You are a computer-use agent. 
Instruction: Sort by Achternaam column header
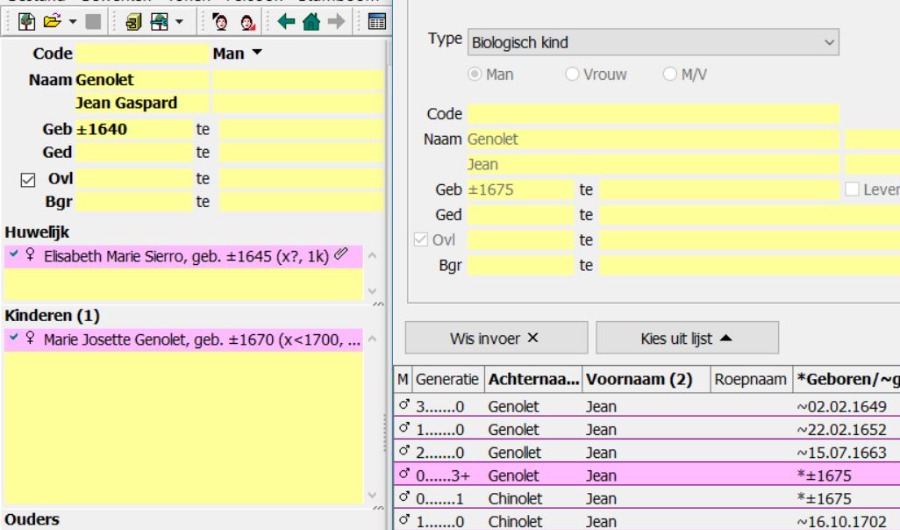point(531,380)
